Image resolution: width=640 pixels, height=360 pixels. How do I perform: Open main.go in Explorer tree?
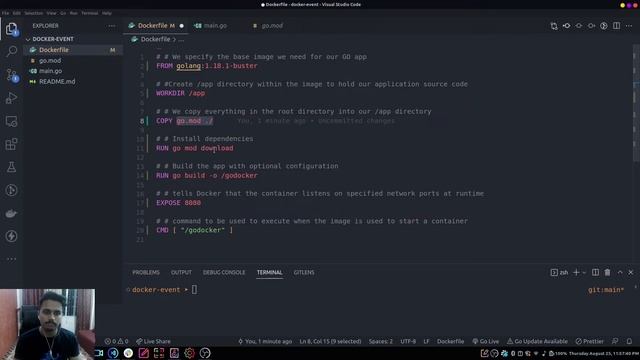click(73, 71)
